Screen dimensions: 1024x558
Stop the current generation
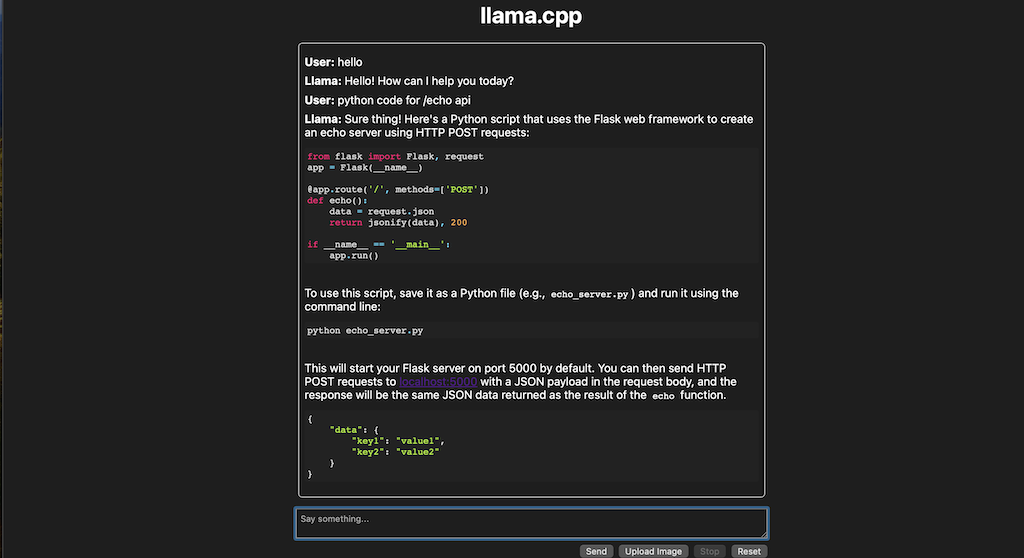tap(709, 551)
